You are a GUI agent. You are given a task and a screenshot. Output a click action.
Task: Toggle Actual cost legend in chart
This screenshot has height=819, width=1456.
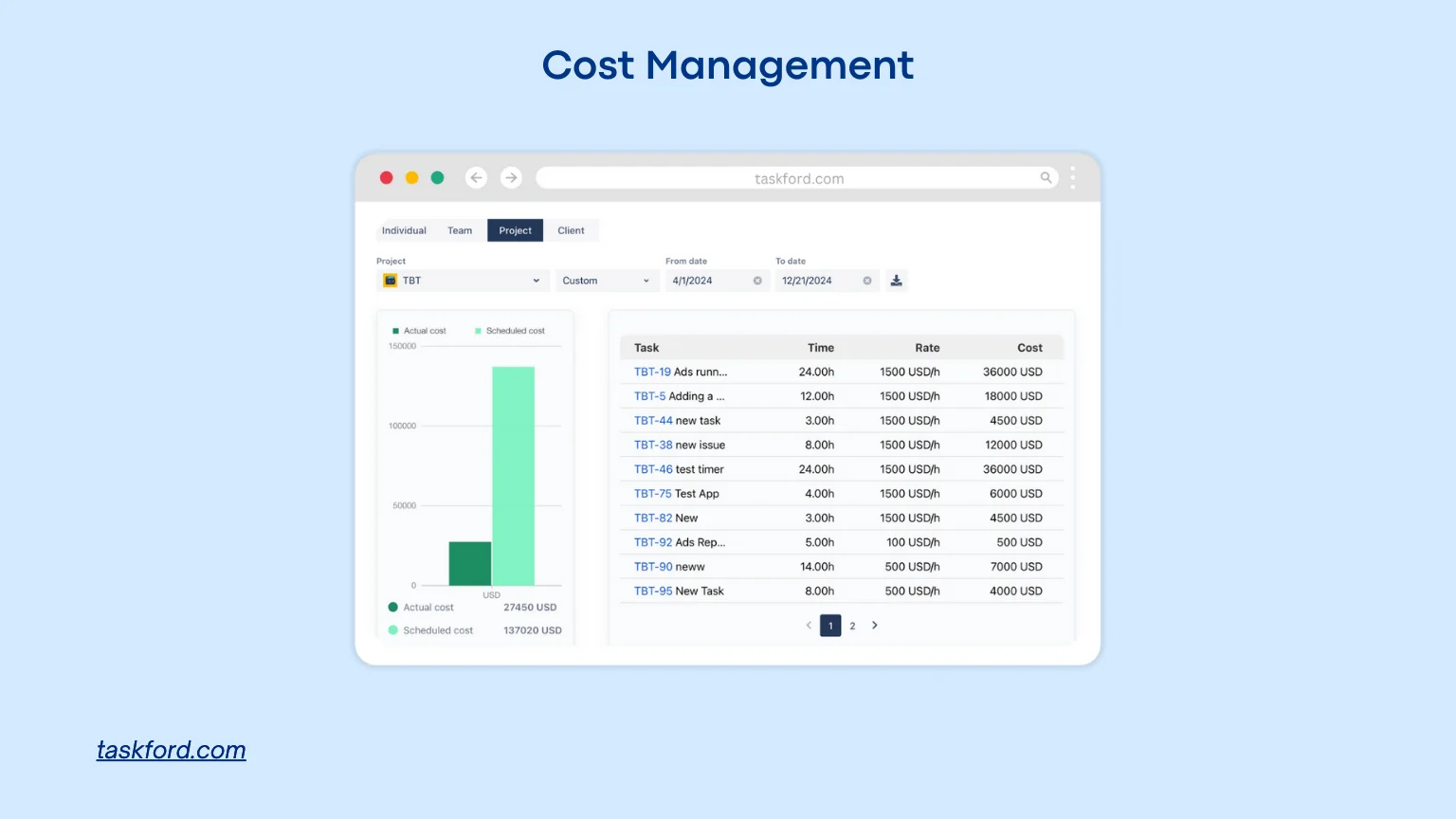click(x=419, y=331)
